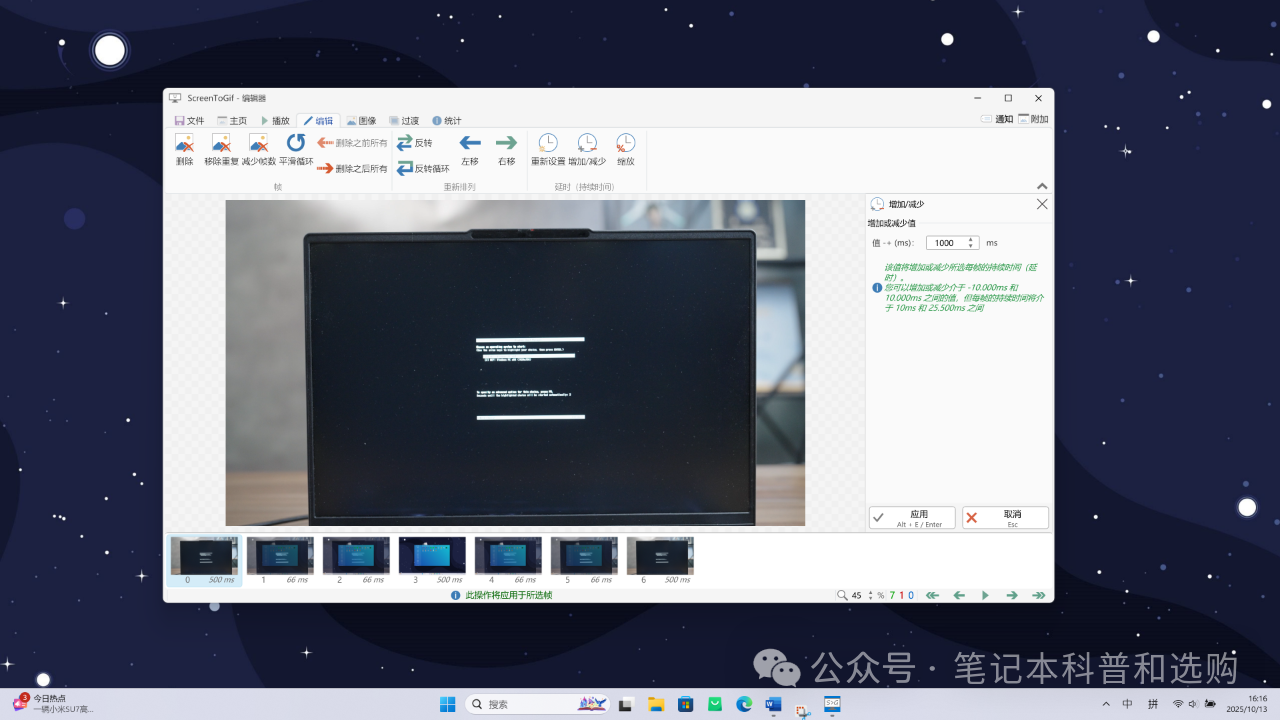Click the 取消 (Cancel) button
Viewport: 1280px width, 720px height.
[1005, 517]
